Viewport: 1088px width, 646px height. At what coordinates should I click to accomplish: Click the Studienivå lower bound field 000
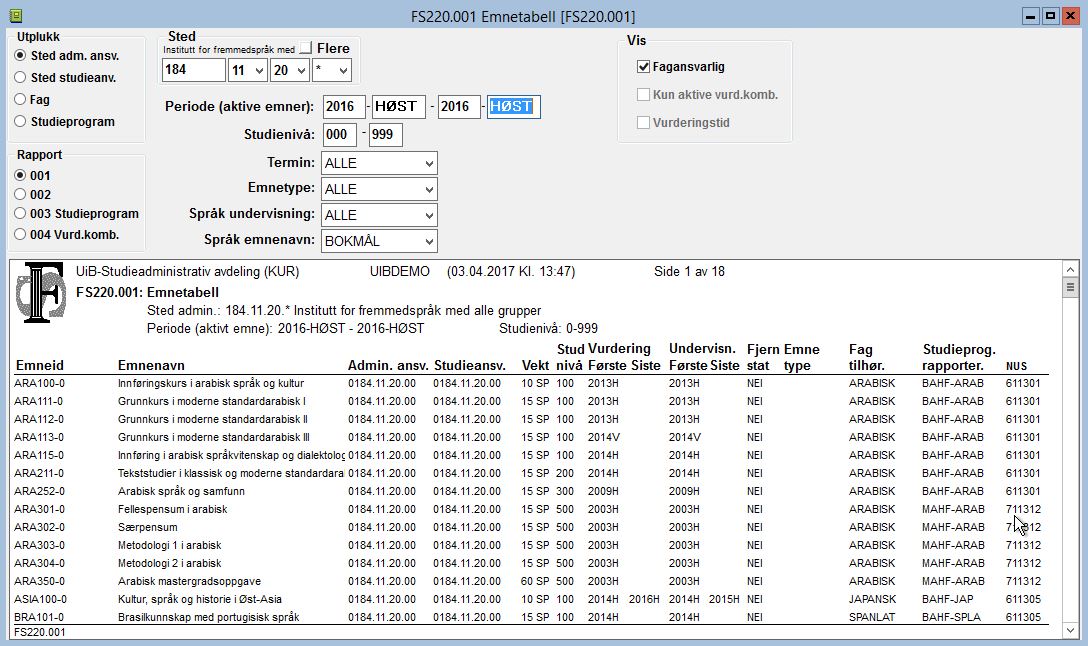click(x=339, y=135)
